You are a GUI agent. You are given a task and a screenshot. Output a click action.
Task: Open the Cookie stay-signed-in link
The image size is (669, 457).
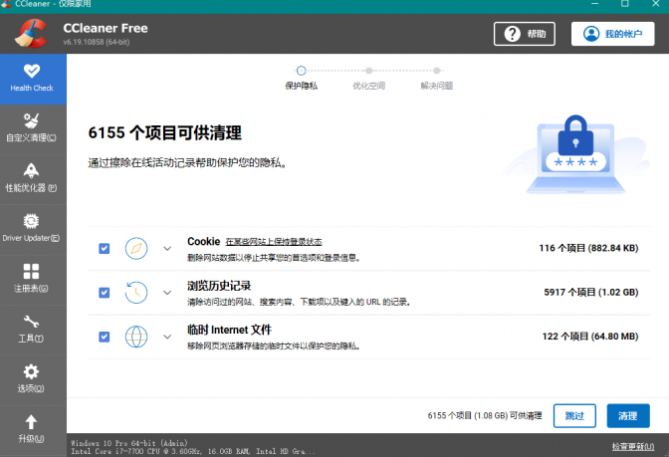pos(274,242)
